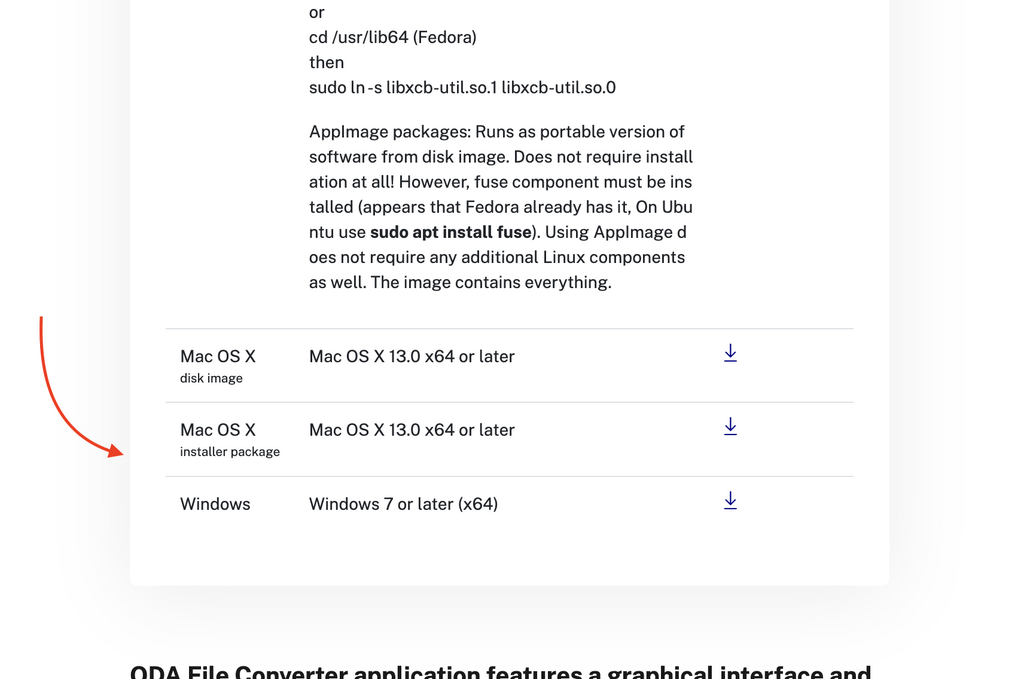Image resolution: width=1024 pixels, height=679 pixels.
Task: Click the 'or' line above the Fedora command
Action: click(317, 12)
